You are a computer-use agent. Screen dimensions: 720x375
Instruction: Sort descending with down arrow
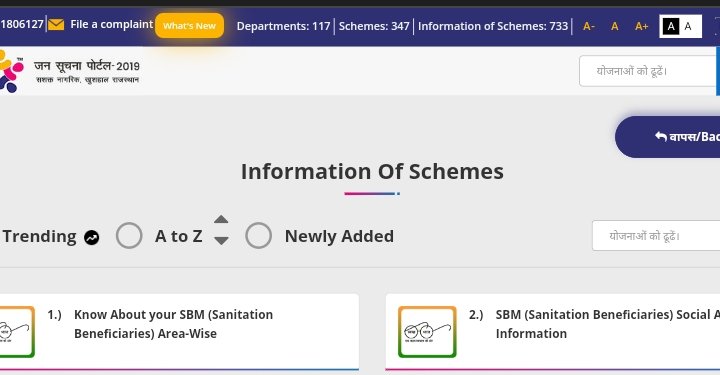click(221, 241)
